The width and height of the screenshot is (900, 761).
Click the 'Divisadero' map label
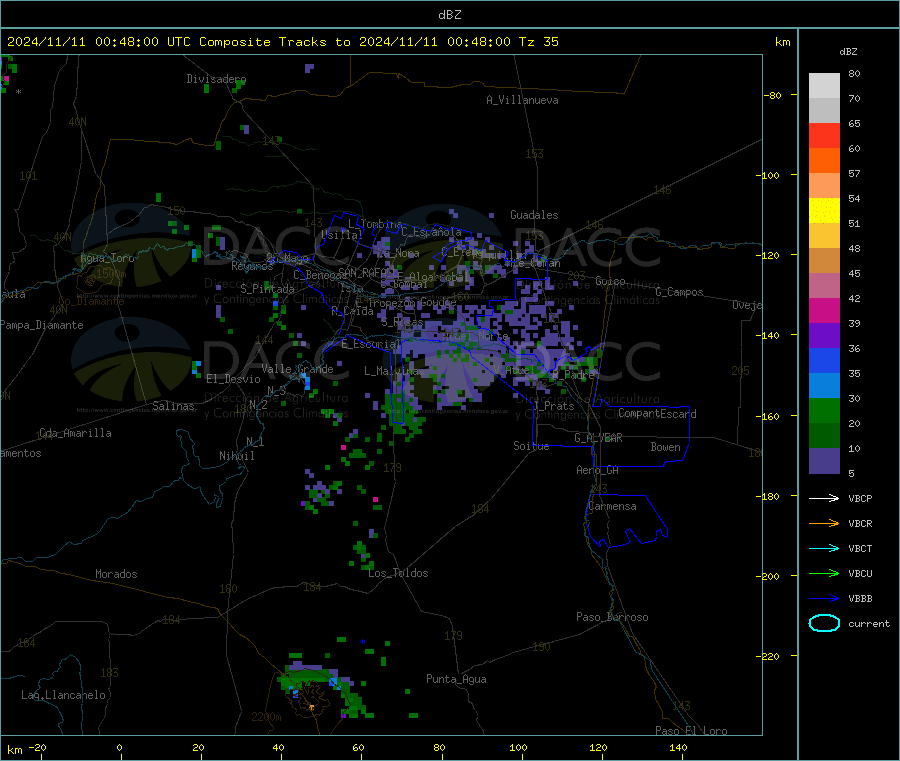coord(216,79)
